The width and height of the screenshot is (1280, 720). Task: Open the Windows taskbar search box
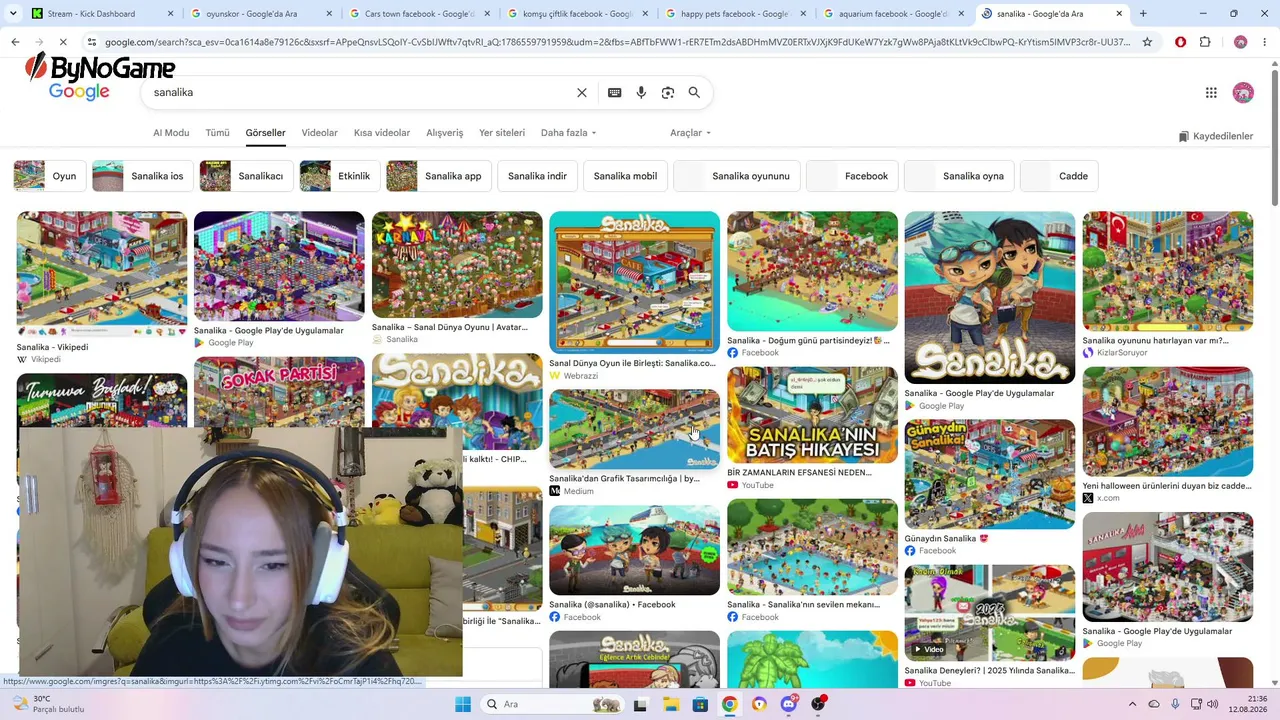552,704
